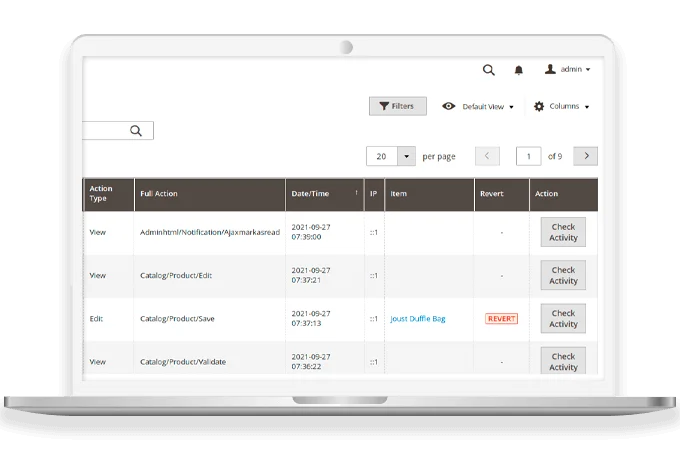Sort by Date/Time column header

324,194
